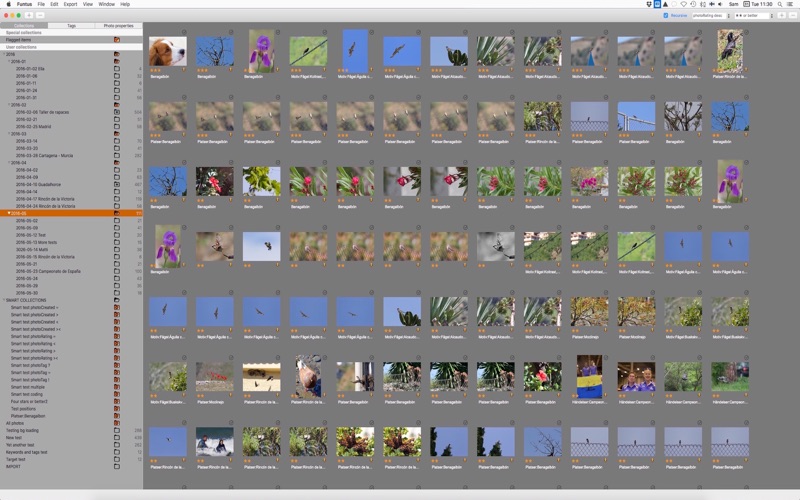This screenshot has height=500, width=800.
Task: Click the minus button beside the window controls
Action: [40, 15]
